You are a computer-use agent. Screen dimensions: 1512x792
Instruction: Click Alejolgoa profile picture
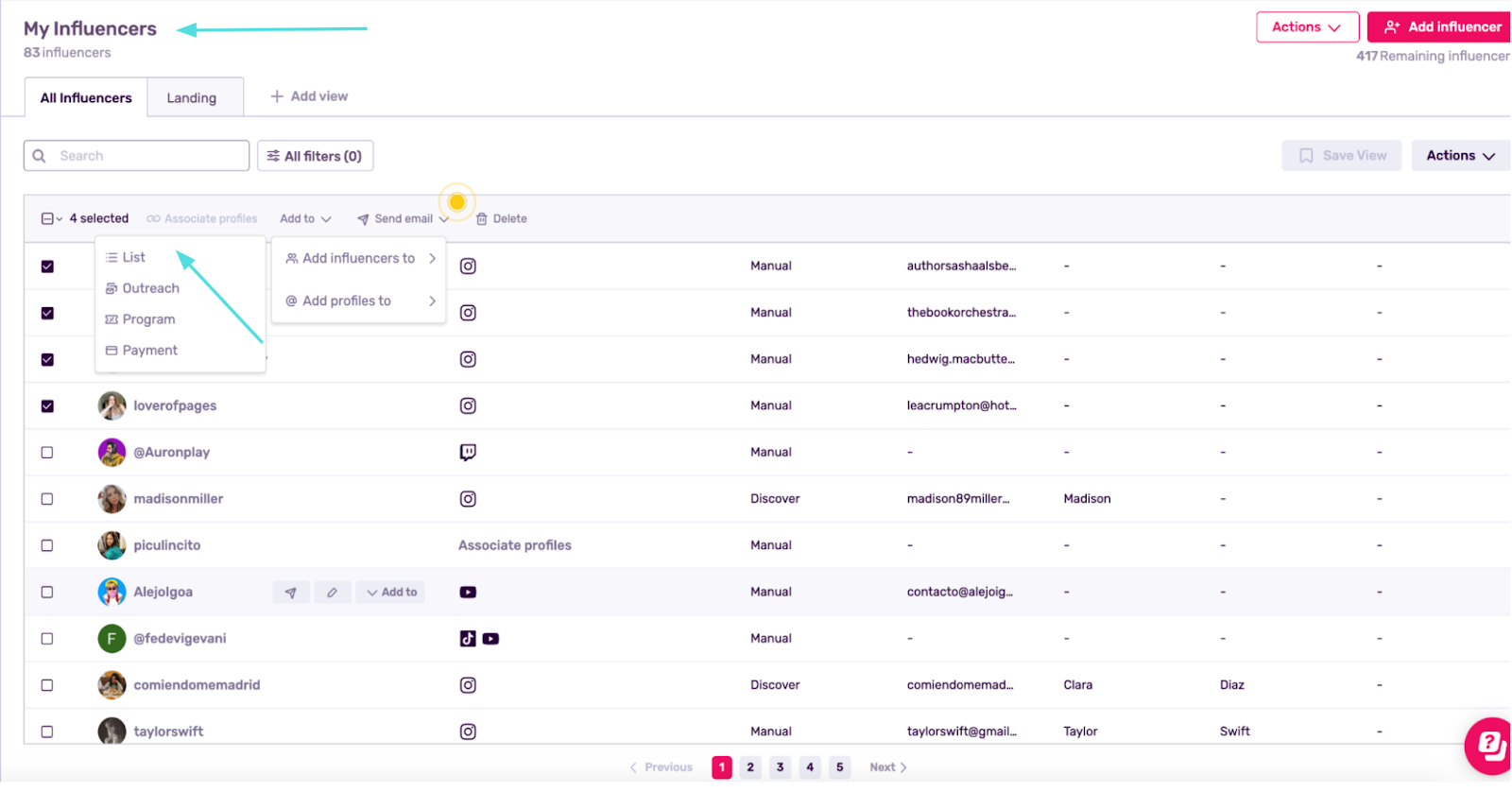[x=112, y=592]
